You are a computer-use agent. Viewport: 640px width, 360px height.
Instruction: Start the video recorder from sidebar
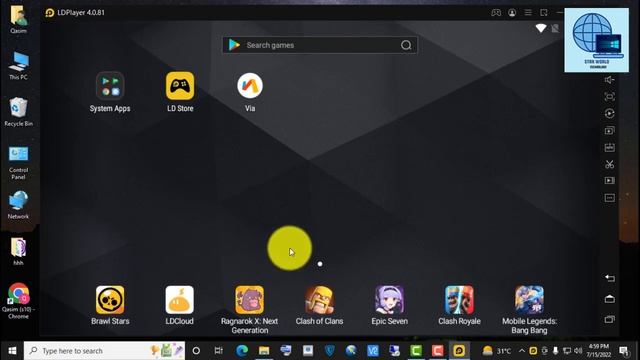coord(609,180)
